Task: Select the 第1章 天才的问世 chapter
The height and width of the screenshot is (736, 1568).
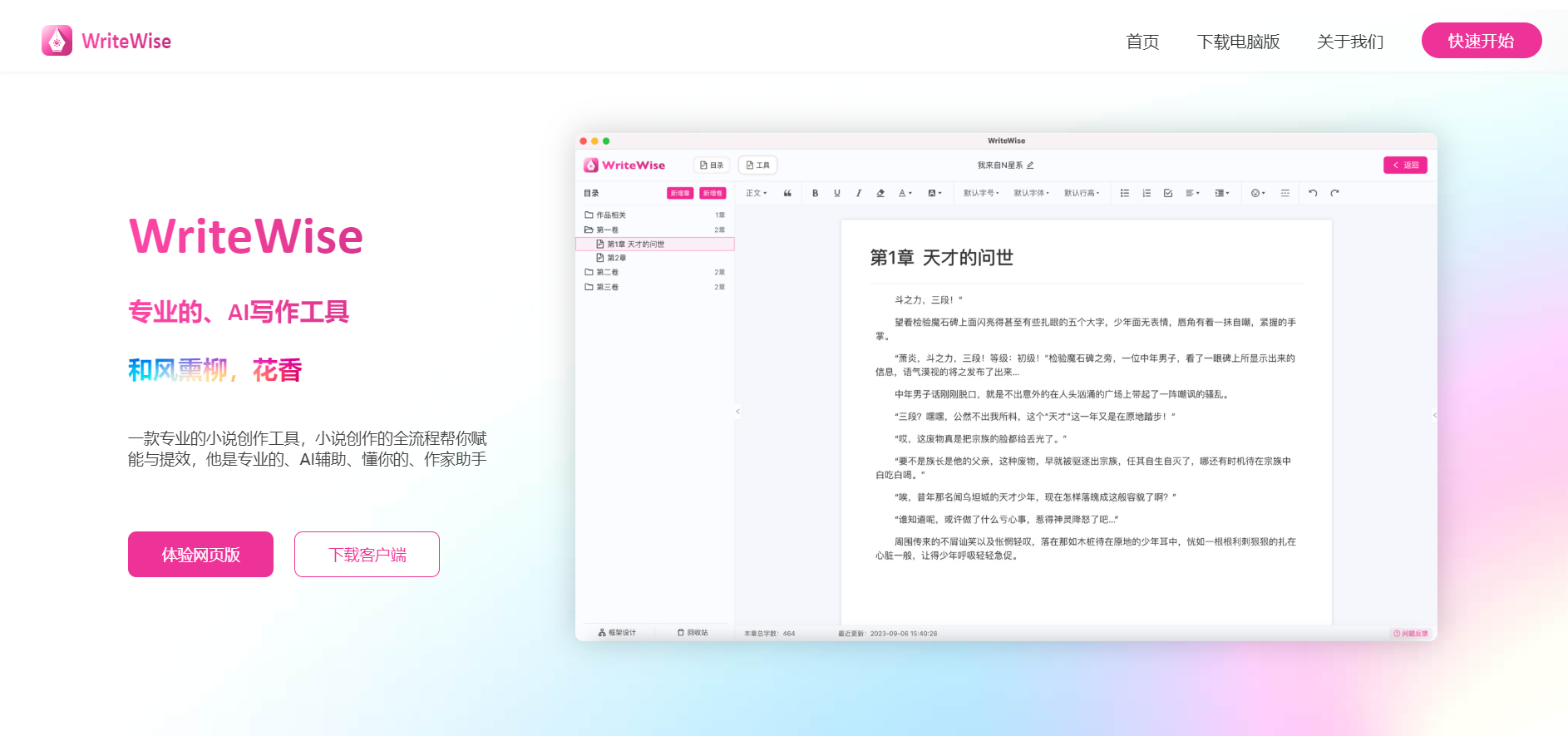Action: pos(654,244)
